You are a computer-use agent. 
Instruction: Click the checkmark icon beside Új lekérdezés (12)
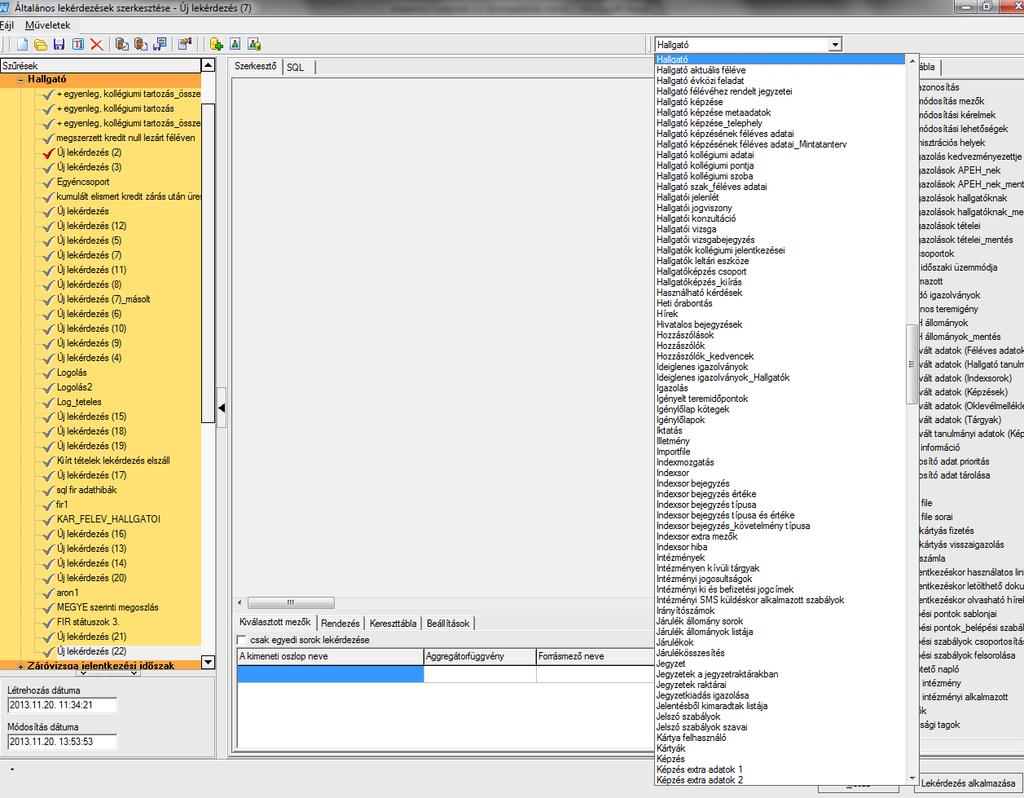pos(48,227)
